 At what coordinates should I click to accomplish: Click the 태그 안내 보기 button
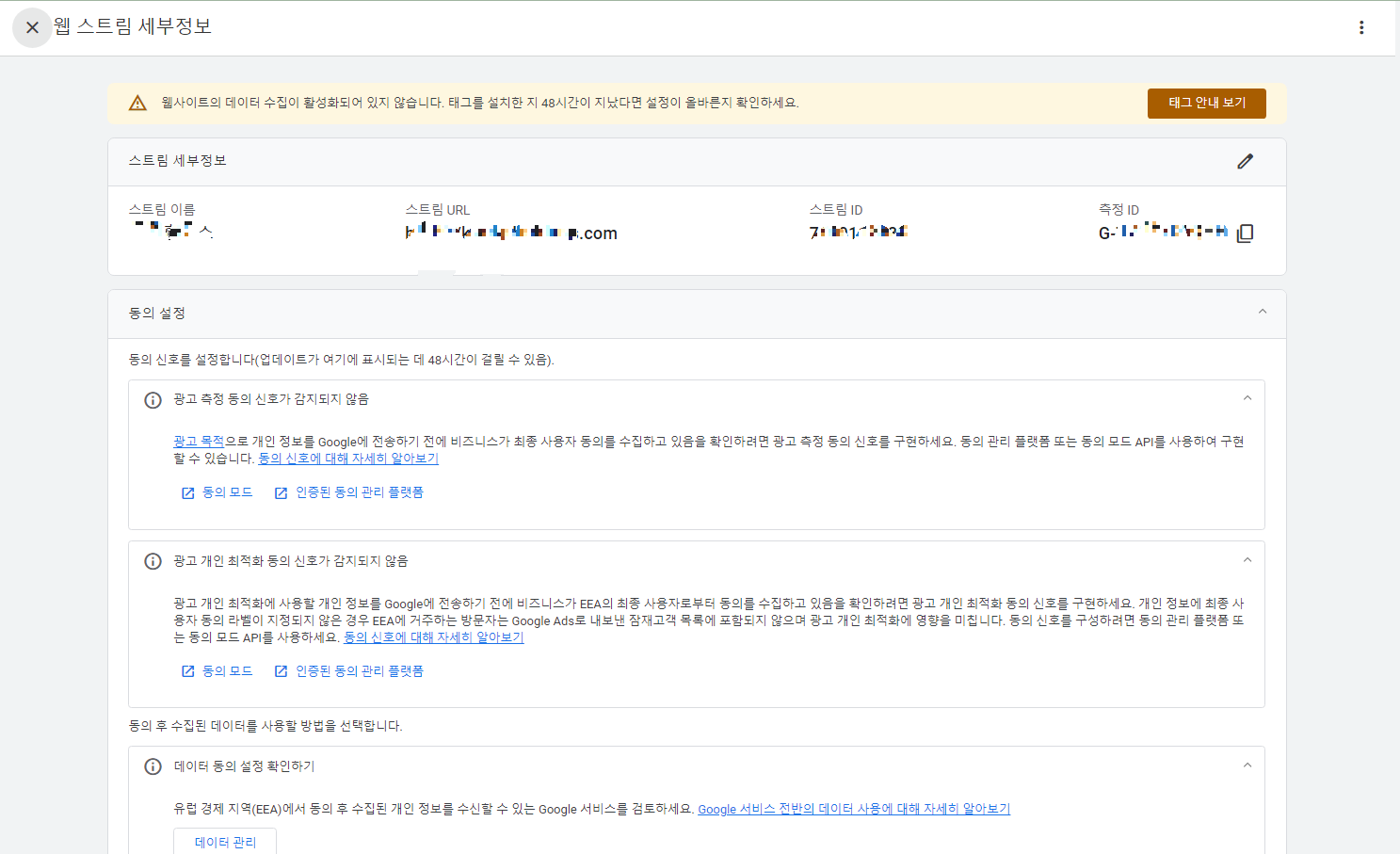1206,103
